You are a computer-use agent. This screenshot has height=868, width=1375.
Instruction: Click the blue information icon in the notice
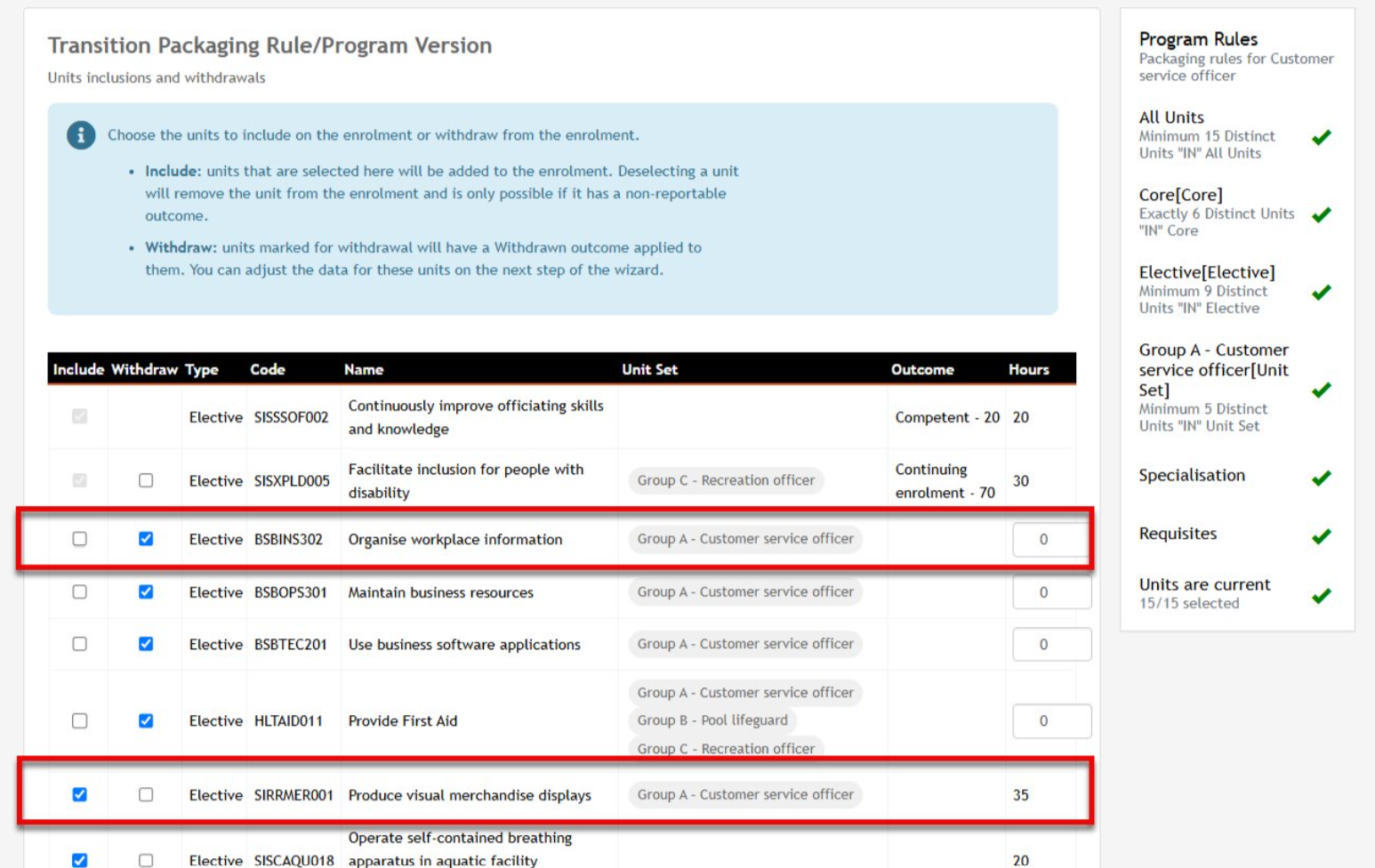(x=81, y=135)
